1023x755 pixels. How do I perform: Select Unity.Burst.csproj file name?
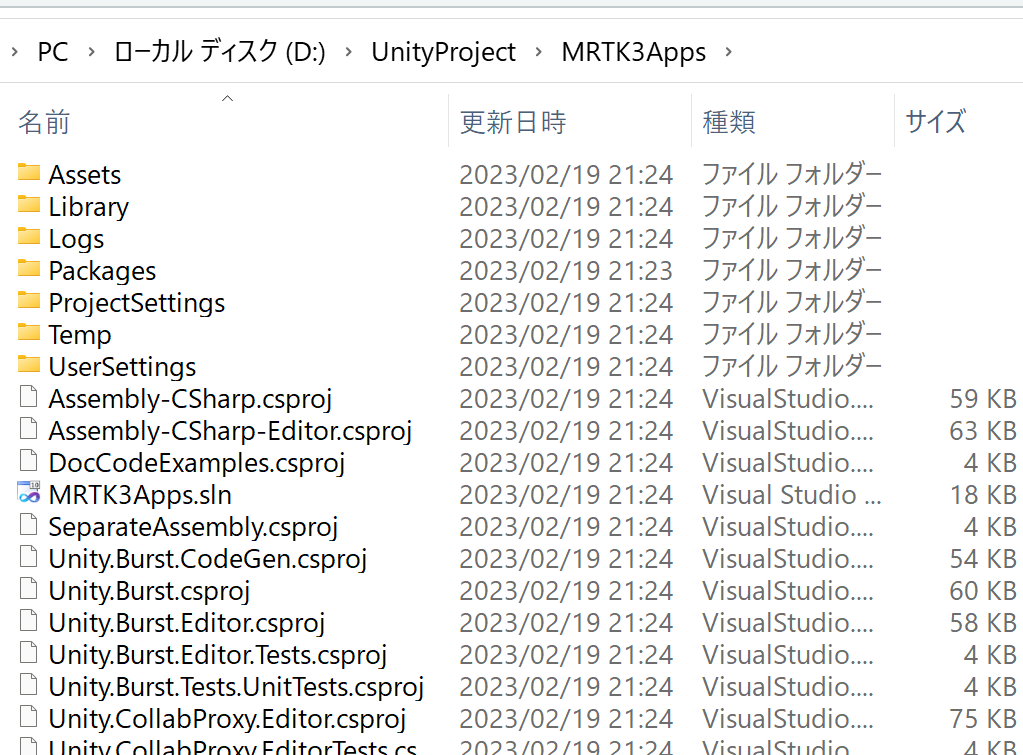[149, 591]
